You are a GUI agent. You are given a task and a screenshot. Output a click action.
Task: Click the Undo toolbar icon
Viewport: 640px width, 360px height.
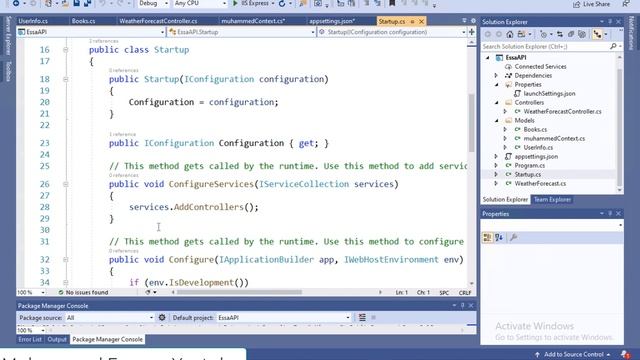tap(102, 3)
